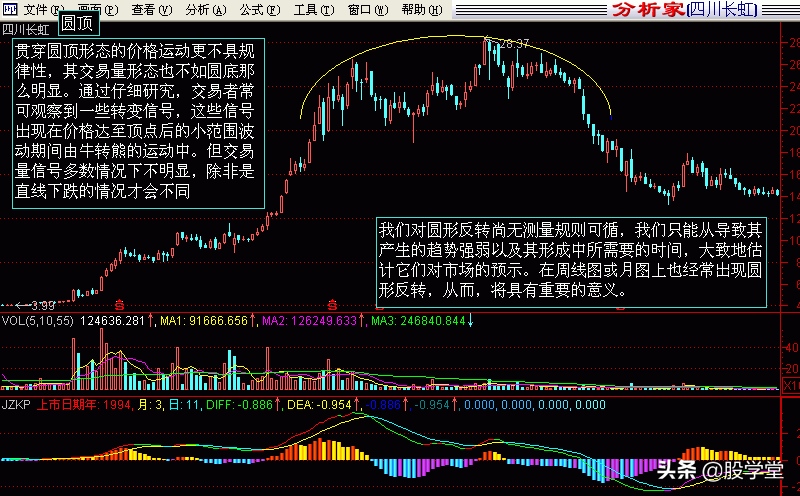
Task: Open the 画面(P) menu
Action: (98, 10)
